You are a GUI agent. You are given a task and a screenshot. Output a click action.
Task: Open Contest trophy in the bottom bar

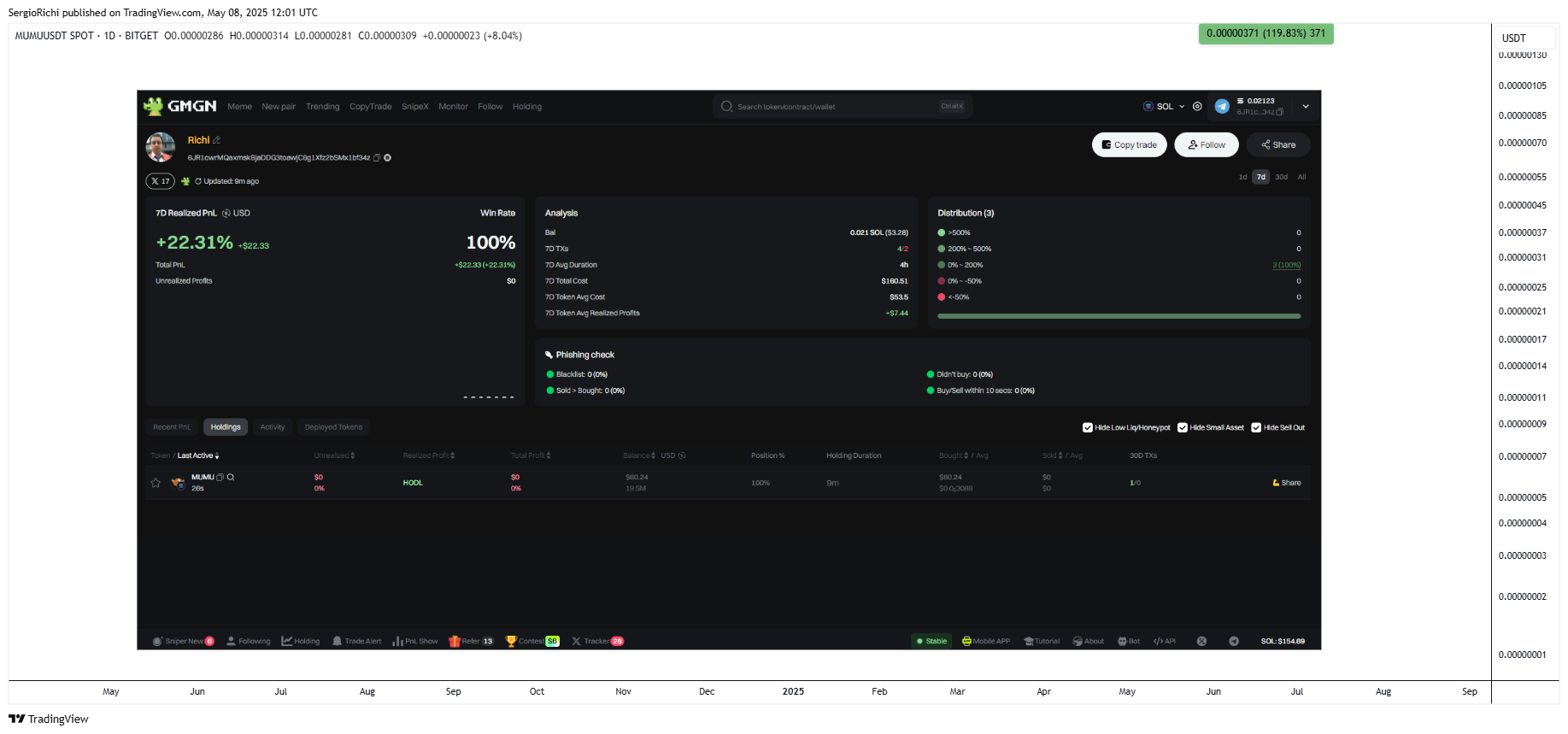click(532, 642)
